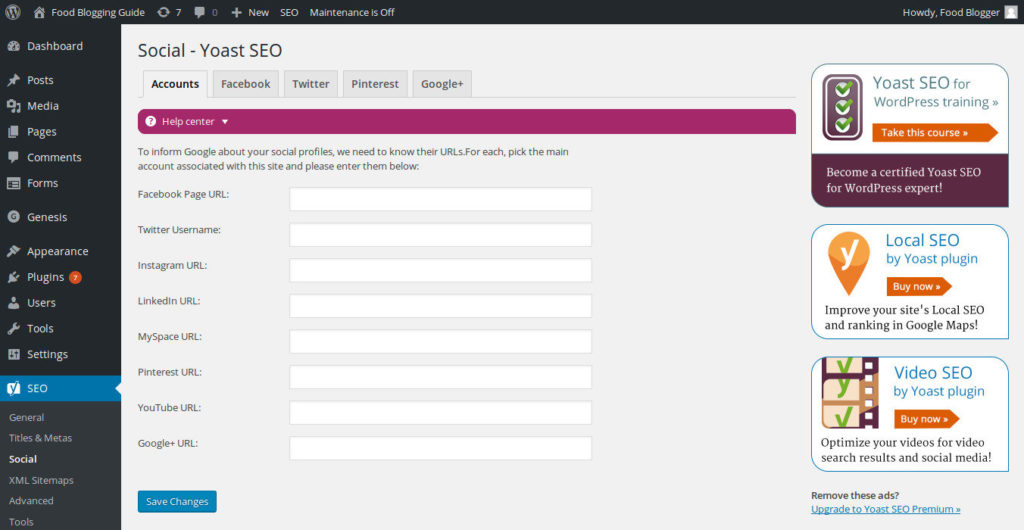This screenshot has height=530, width=1024.
Task: Open XML Sitemaps submenu item
Action: point(41,480)
